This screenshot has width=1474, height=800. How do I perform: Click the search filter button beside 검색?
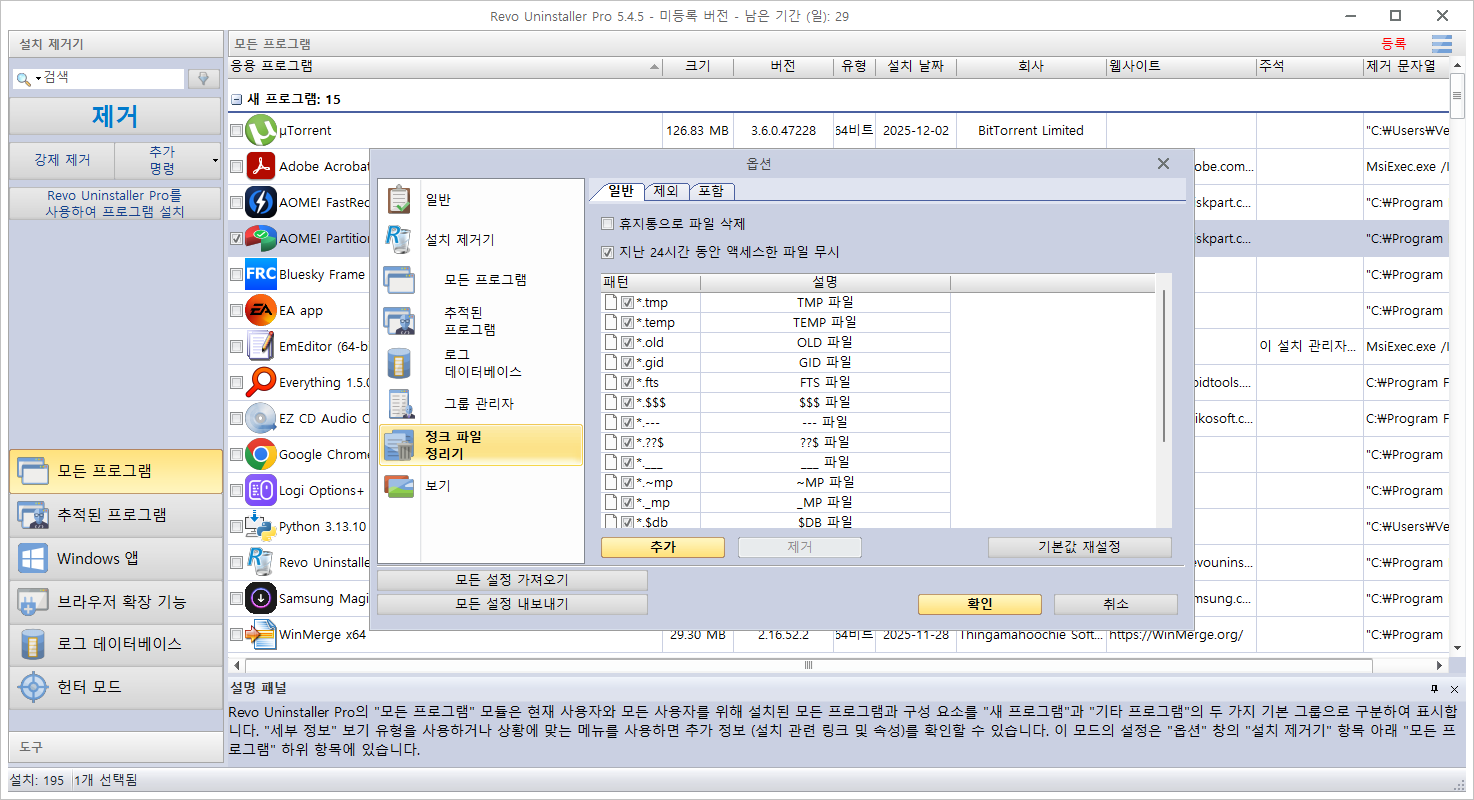click(x=204, y=78)
